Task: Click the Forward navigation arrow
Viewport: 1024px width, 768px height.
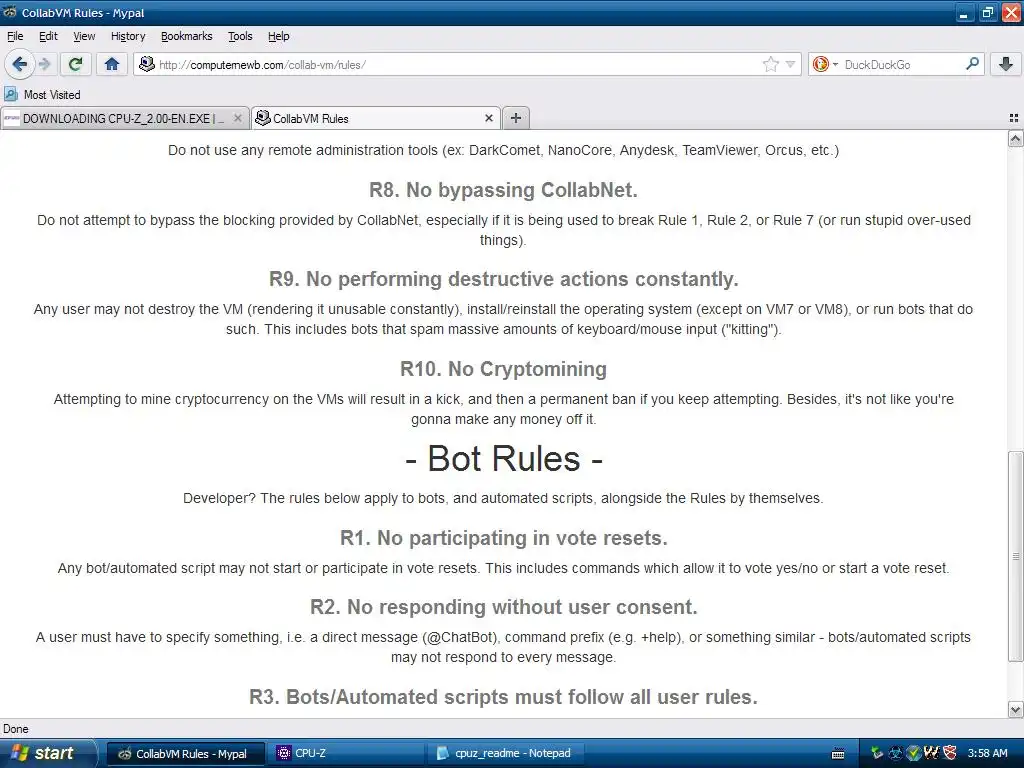Action: point(44,64)
